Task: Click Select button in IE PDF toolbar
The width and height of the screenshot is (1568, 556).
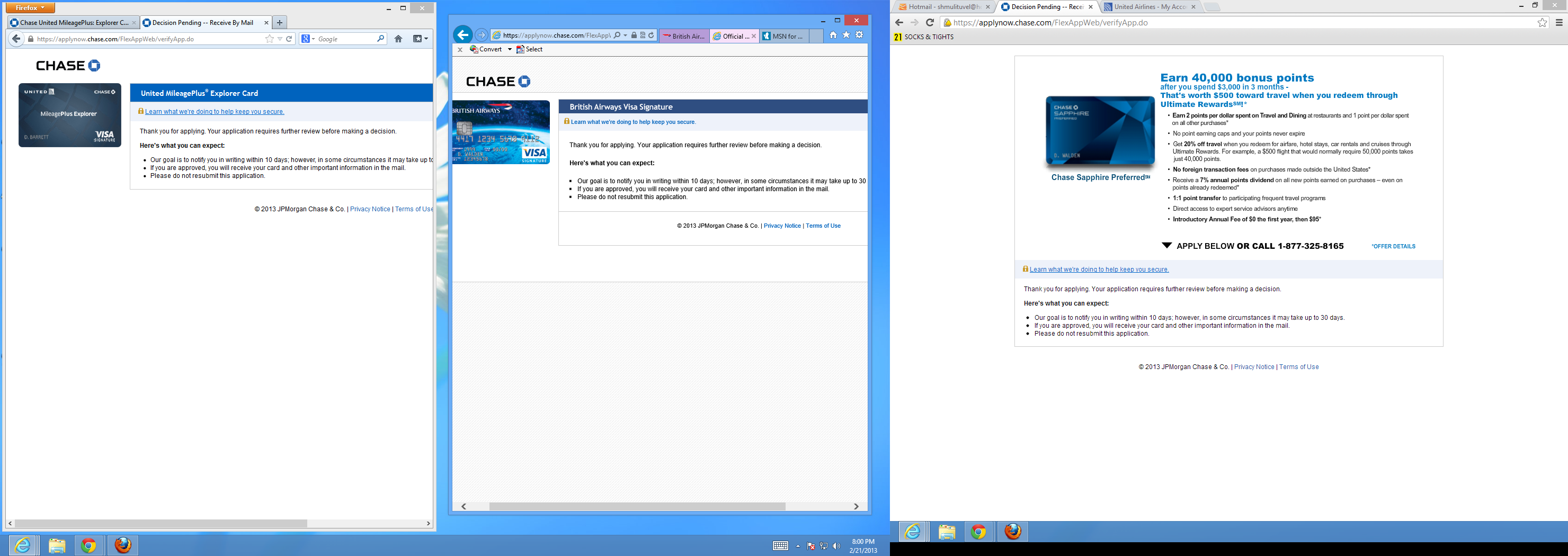Action: click(530, 49)
